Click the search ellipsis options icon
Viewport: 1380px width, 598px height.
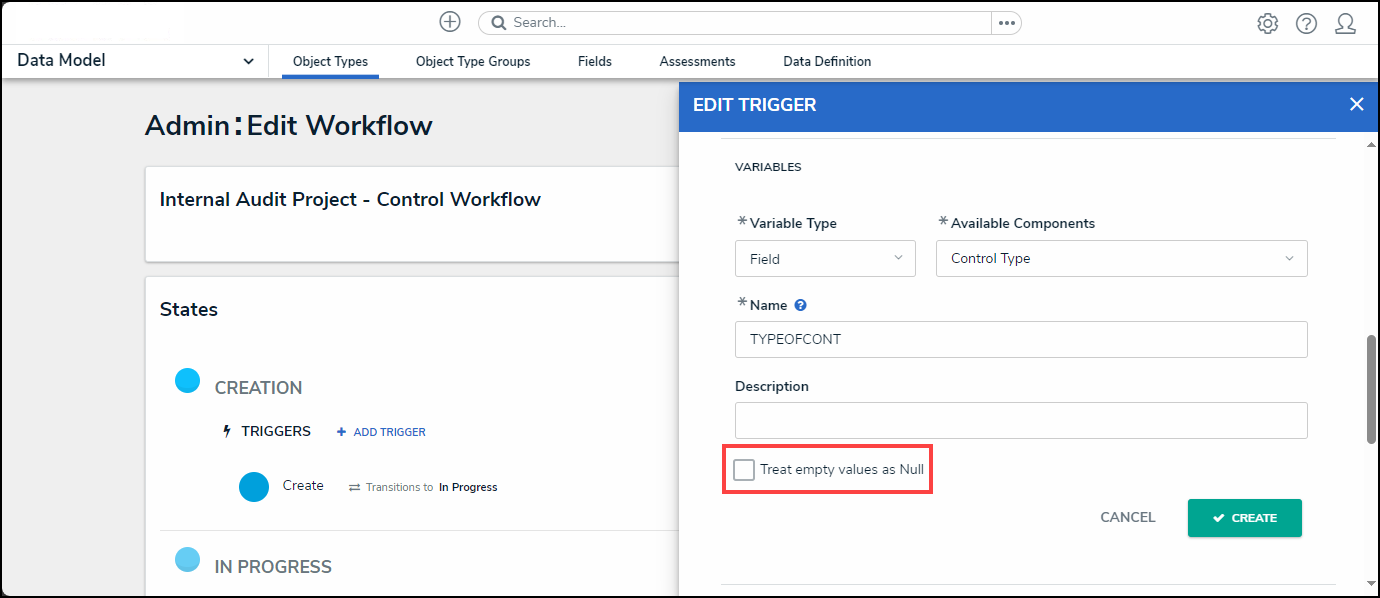1006,23
